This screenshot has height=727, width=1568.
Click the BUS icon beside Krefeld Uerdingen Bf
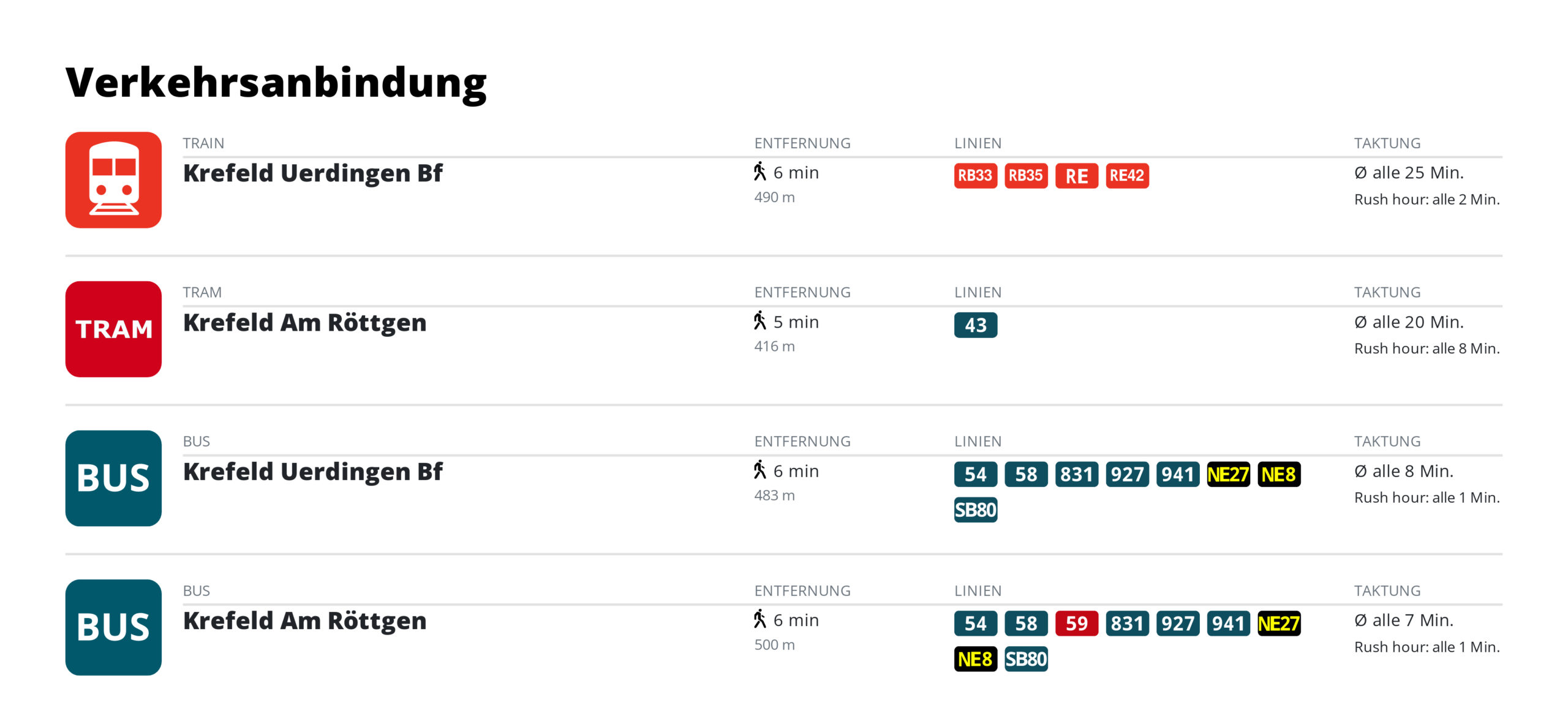coord(113,478)
